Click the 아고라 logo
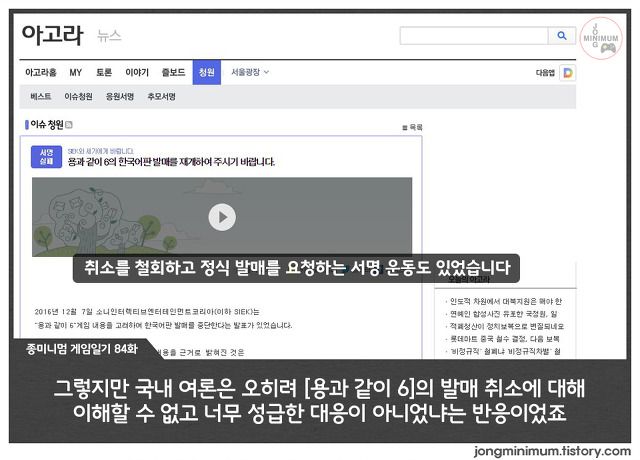Screen dimensions: 640x460 [52, 36]
